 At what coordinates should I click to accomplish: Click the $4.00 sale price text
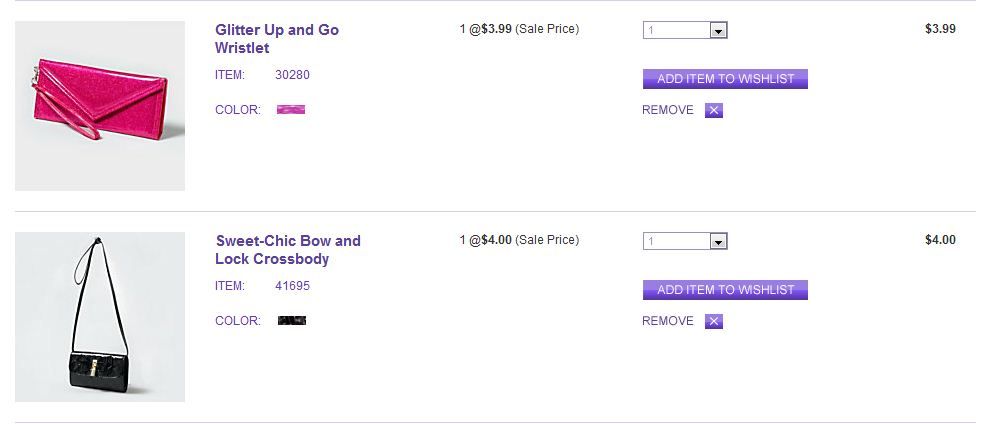[x=496, y=240]
